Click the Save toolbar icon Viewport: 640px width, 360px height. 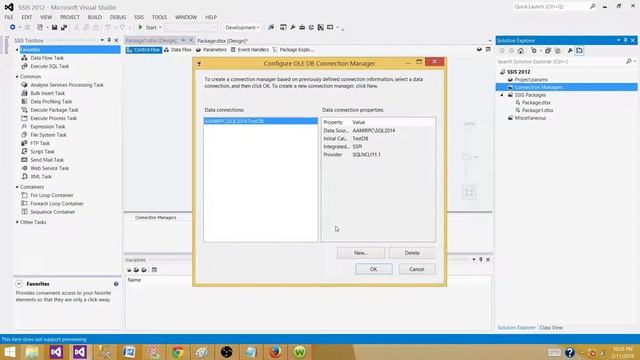(x=54, y=27)
